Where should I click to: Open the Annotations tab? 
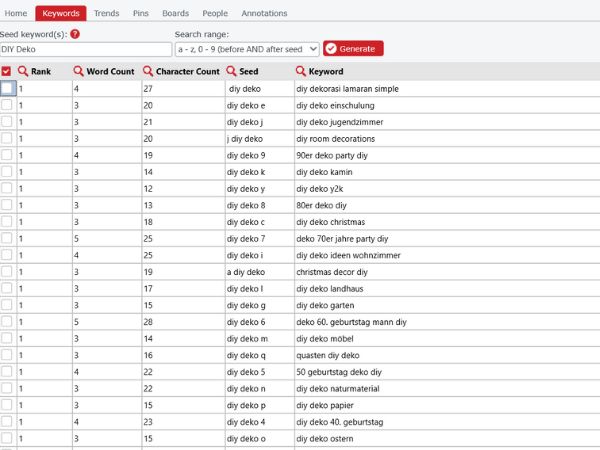pyautogui.click(x=264, y=13)
